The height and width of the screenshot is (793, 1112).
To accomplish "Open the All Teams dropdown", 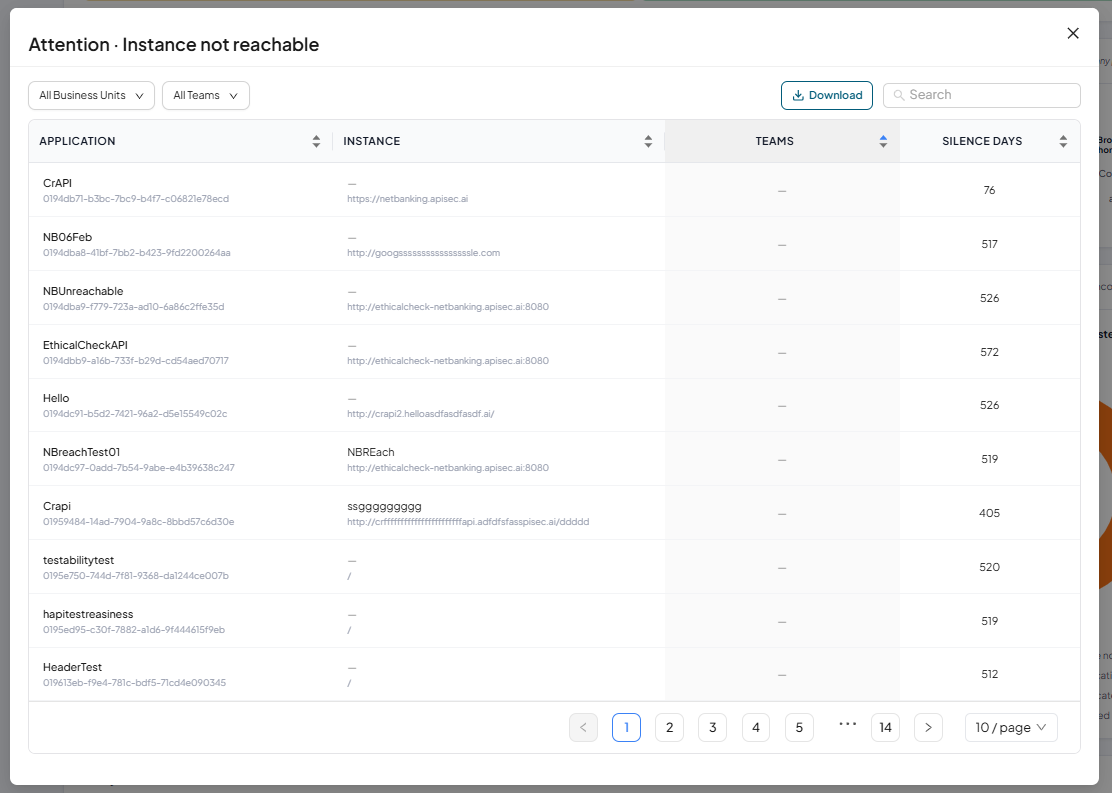I will point(206,96).
